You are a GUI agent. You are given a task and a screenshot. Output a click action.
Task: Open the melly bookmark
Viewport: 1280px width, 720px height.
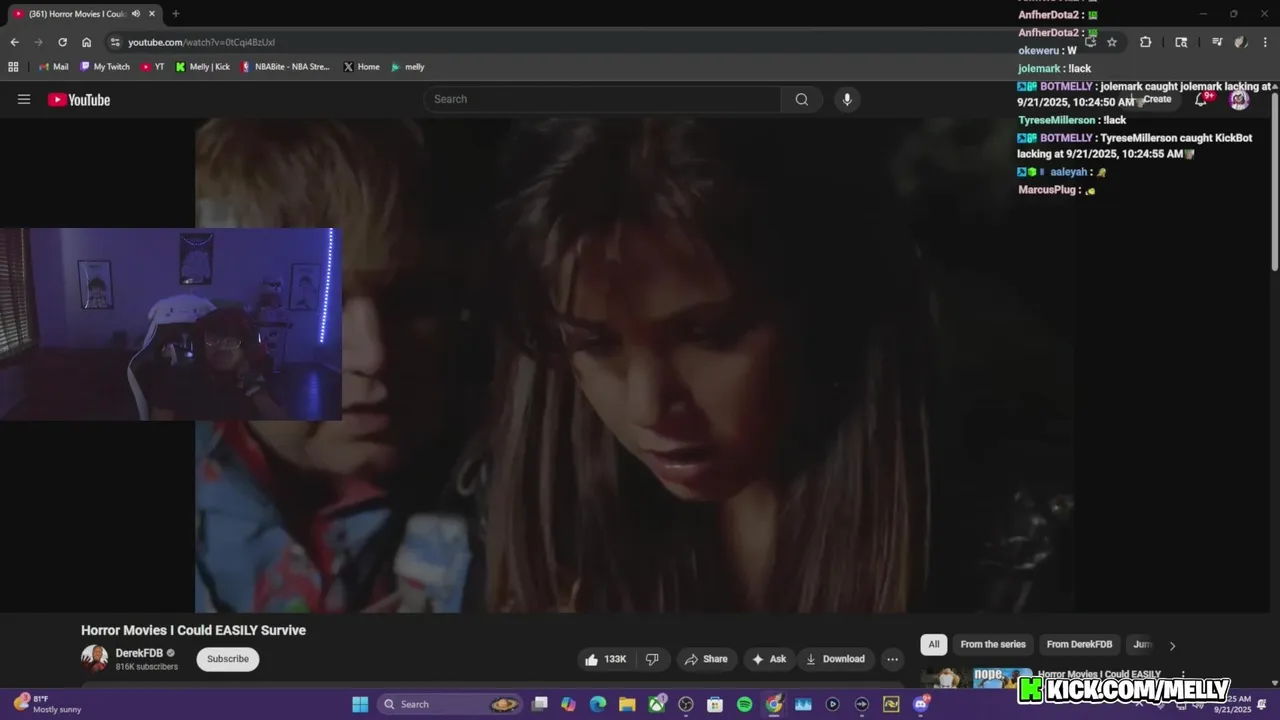pos(408,67)
